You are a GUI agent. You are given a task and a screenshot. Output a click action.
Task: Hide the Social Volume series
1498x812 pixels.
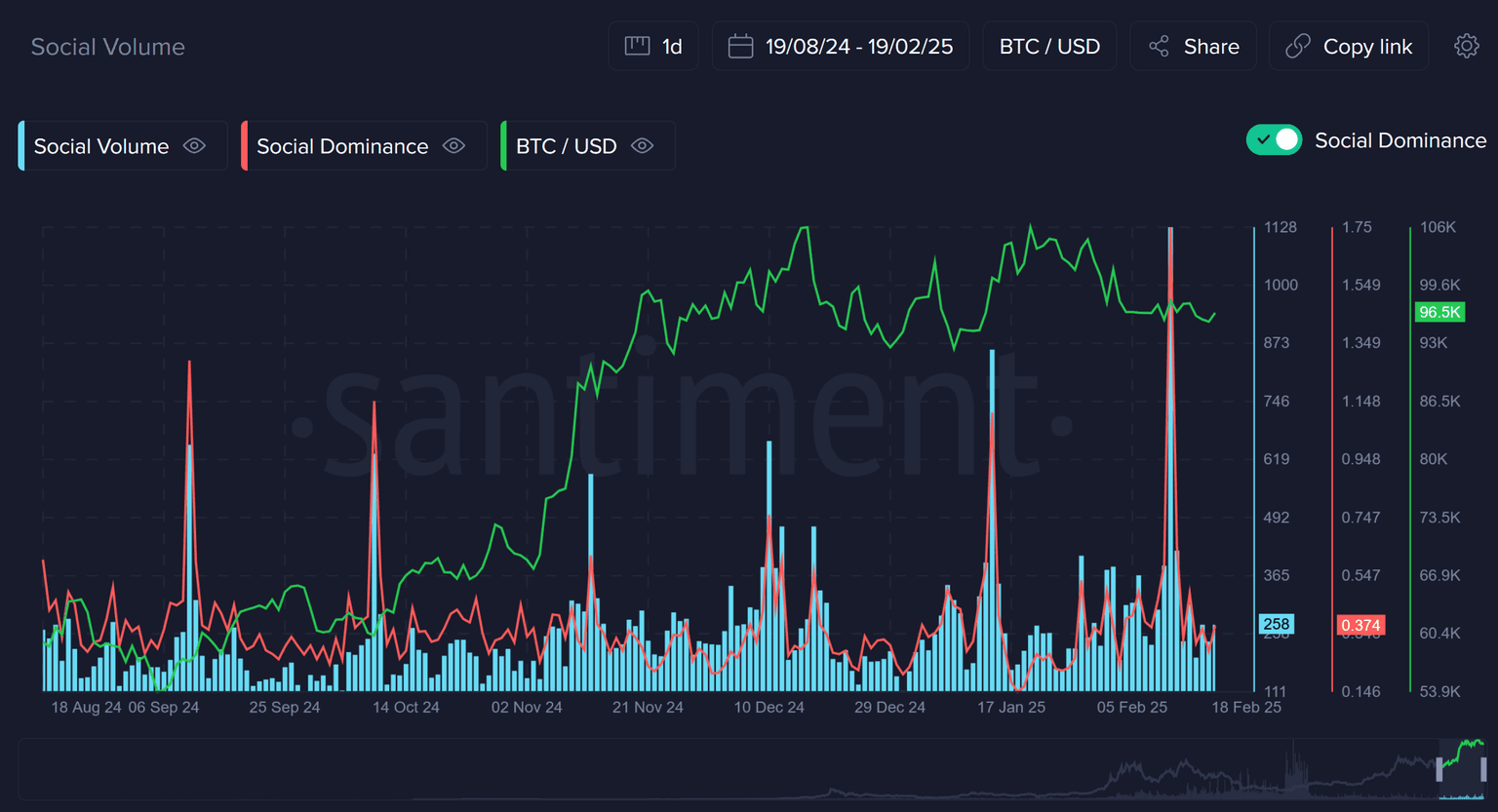click(x=195, y=146)
